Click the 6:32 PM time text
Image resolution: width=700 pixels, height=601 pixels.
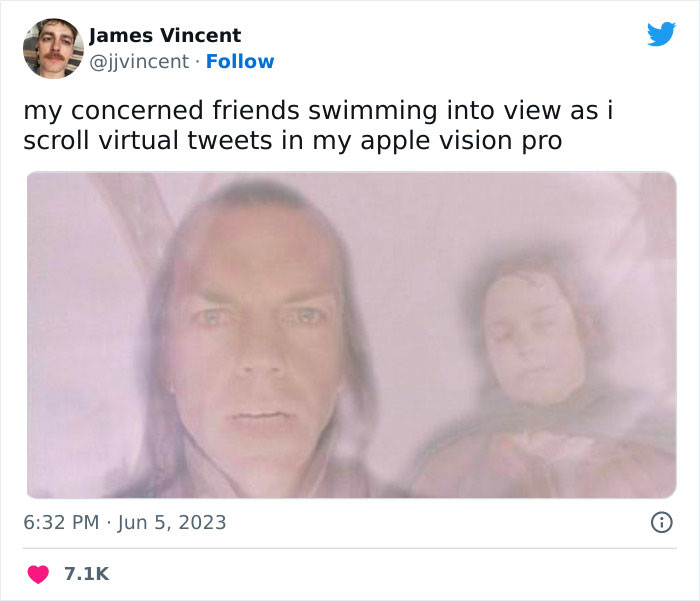(61, 522)
